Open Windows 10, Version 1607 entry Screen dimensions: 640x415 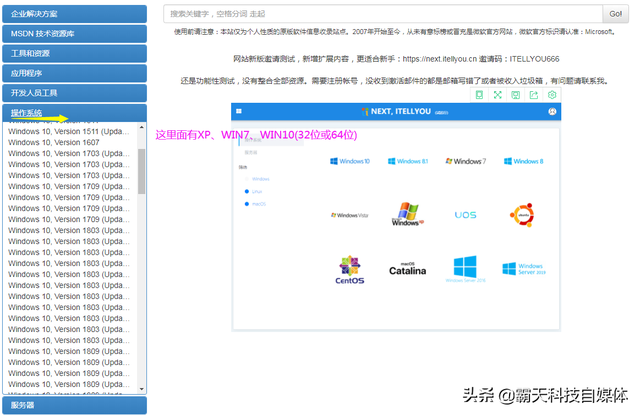(53, 142)
